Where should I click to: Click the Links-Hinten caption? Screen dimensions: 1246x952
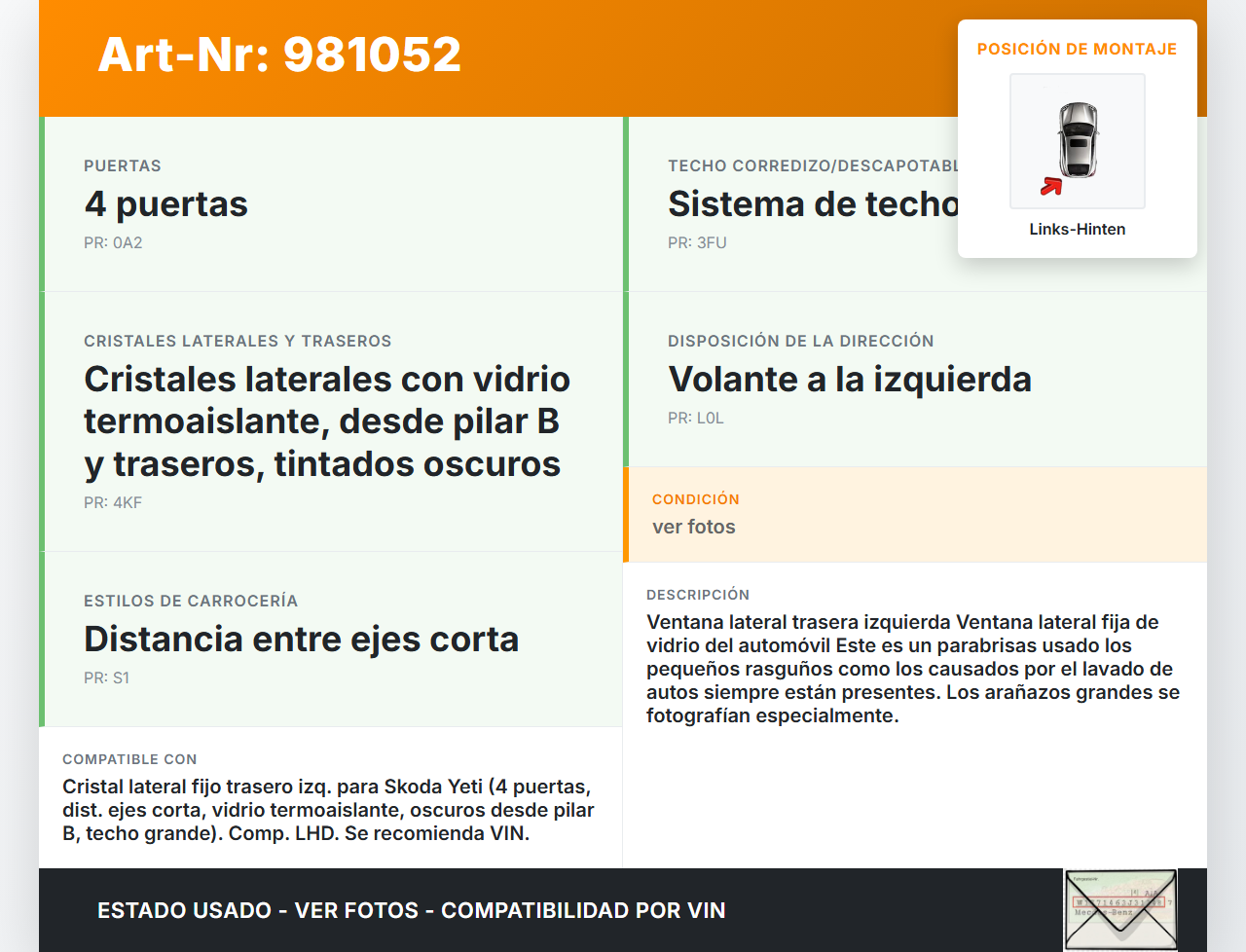point(1078,229)
